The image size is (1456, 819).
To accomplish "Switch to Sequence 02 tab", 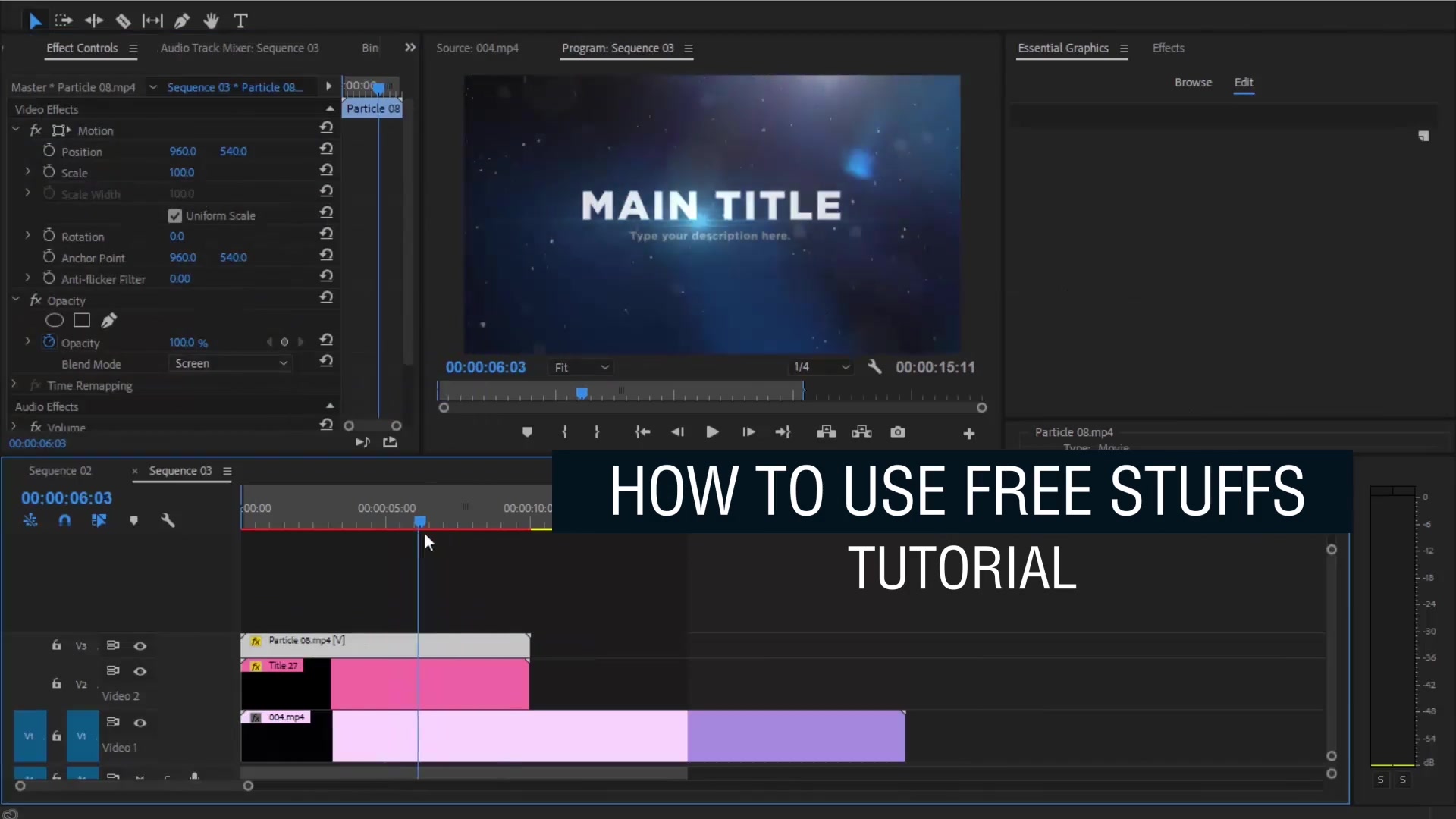I will point(60,470).
